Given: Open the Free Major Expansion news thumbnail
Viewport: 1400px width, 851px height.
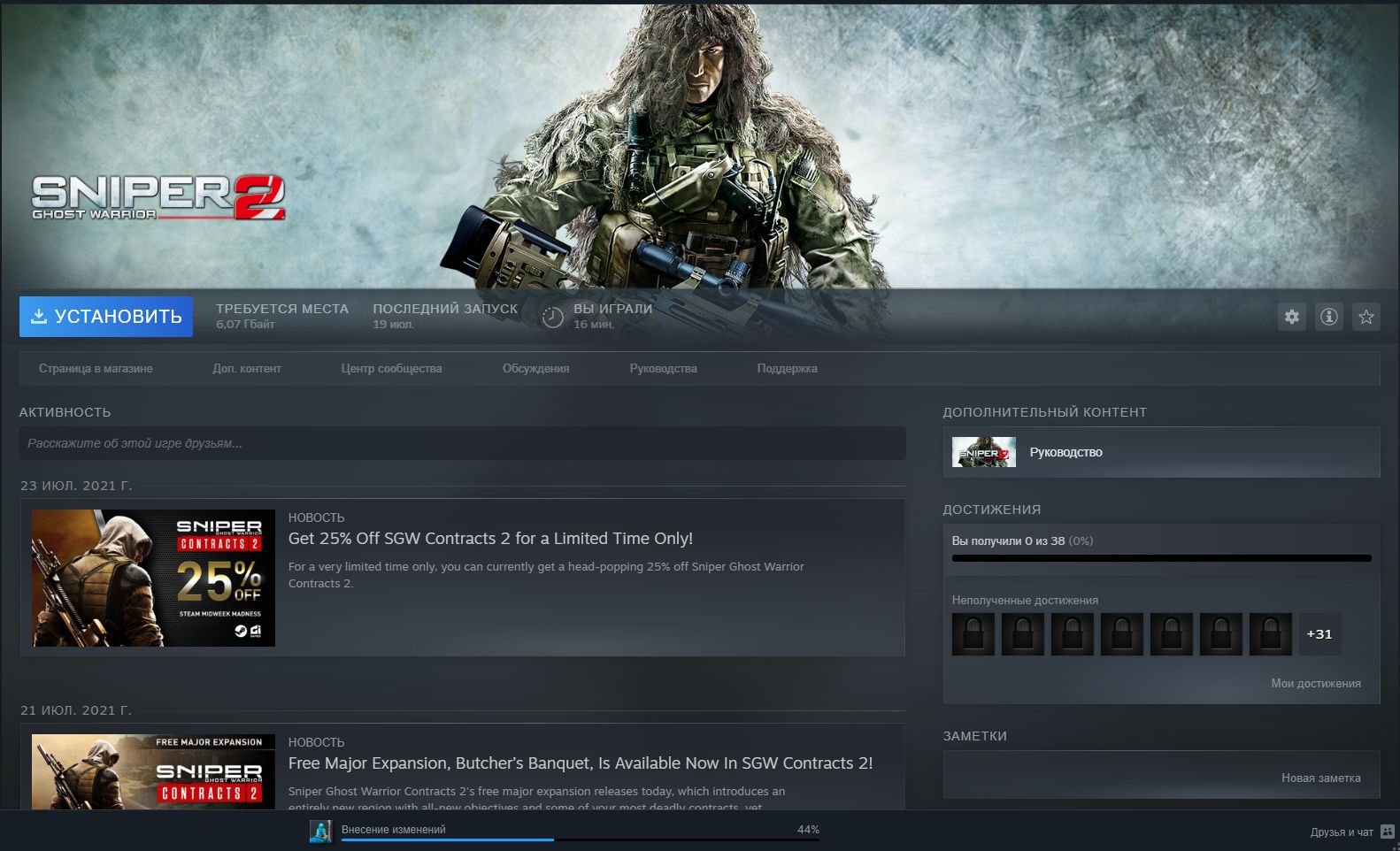Looking at the screenshot, I should [x=153, y=771].
